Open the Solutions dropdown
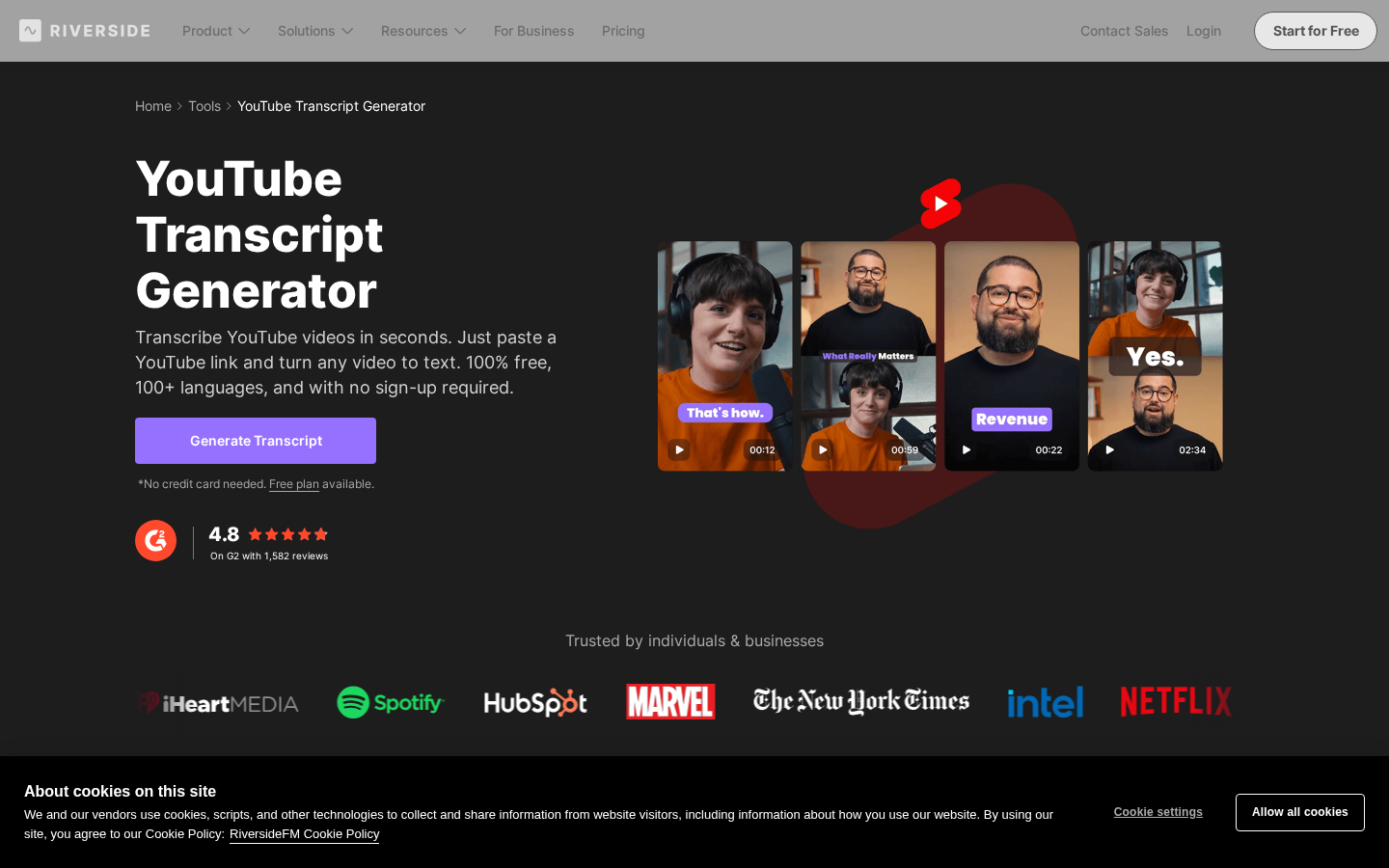Viewport: 1389px width, 868px height. [314, 31]
